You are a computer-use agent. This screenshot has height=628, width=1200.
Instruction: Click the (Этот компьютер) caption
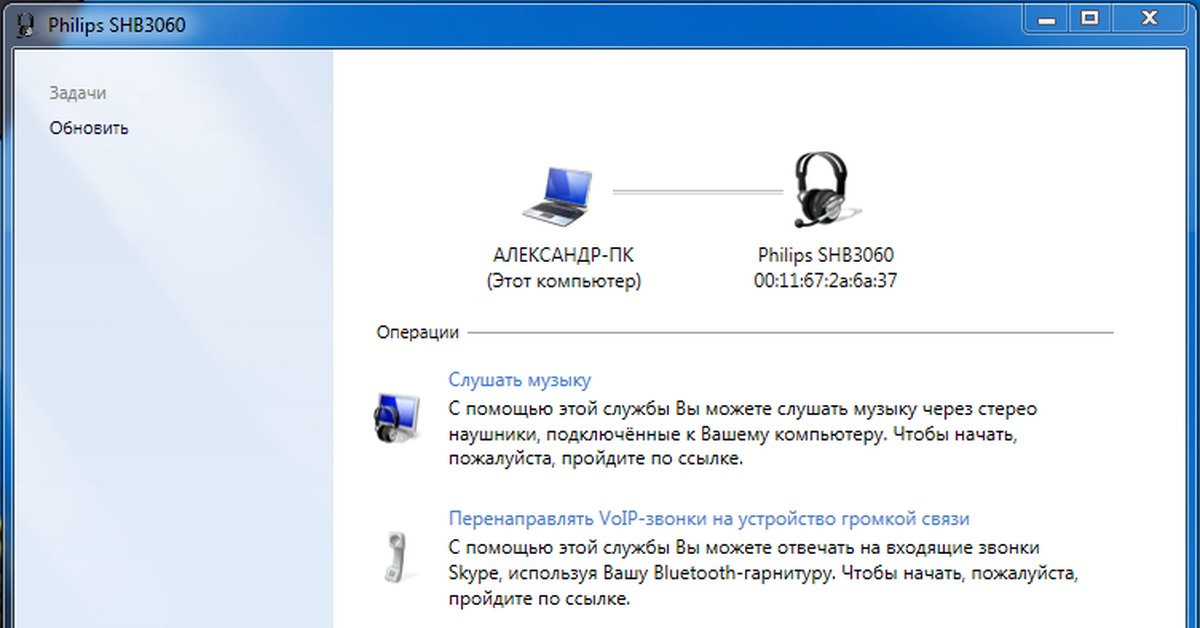pyautogui.click(x=563, y=281)
